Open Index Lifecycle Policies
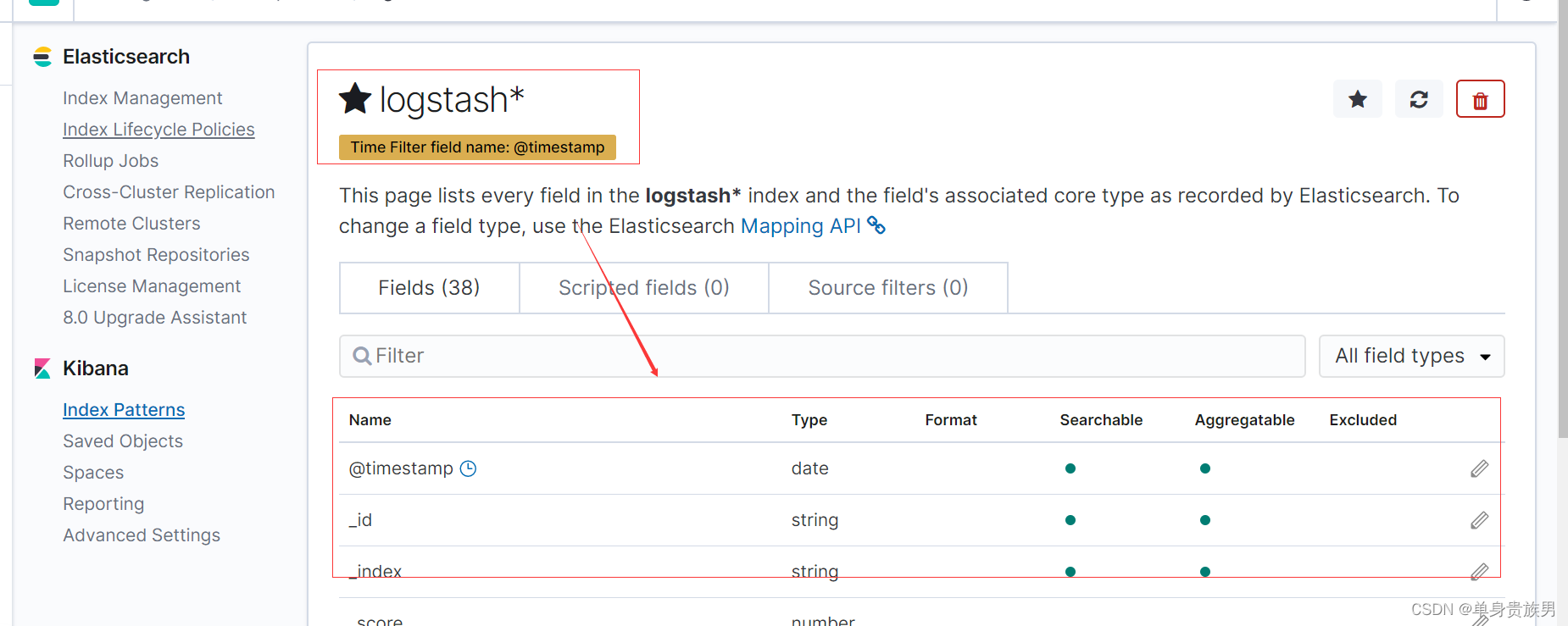Image resolution: width=1568 pixels, height=626 pixels. [x=158, y=130]
